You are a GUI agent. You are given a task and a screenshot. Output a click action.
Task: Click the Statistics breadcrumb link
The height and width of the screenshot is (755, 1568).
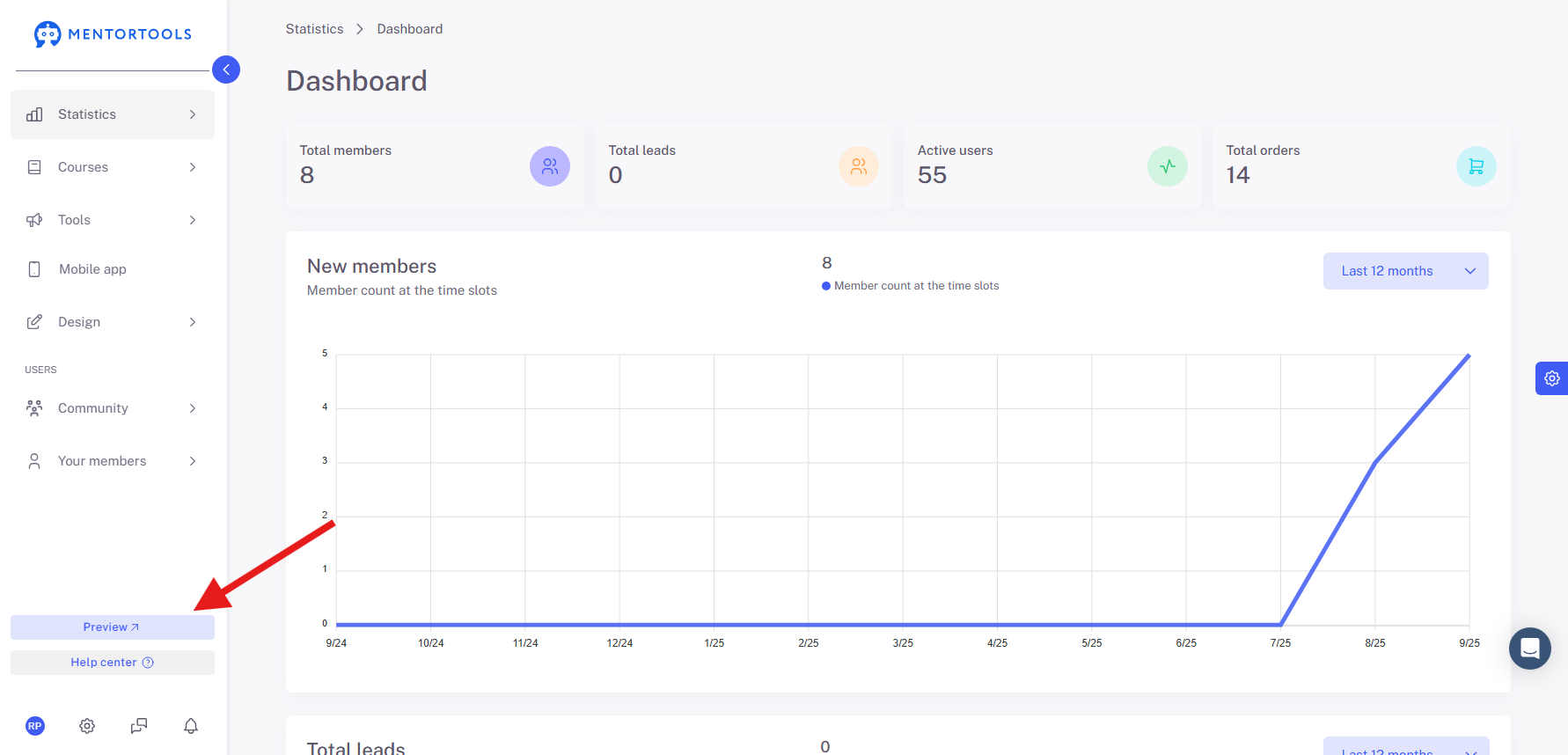(314, 29)
